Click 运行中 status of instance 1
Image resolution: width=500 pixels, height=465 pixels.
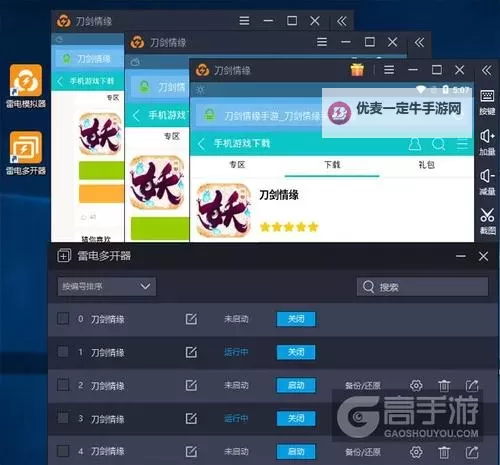pyautogui.click(x=236, y=352)
